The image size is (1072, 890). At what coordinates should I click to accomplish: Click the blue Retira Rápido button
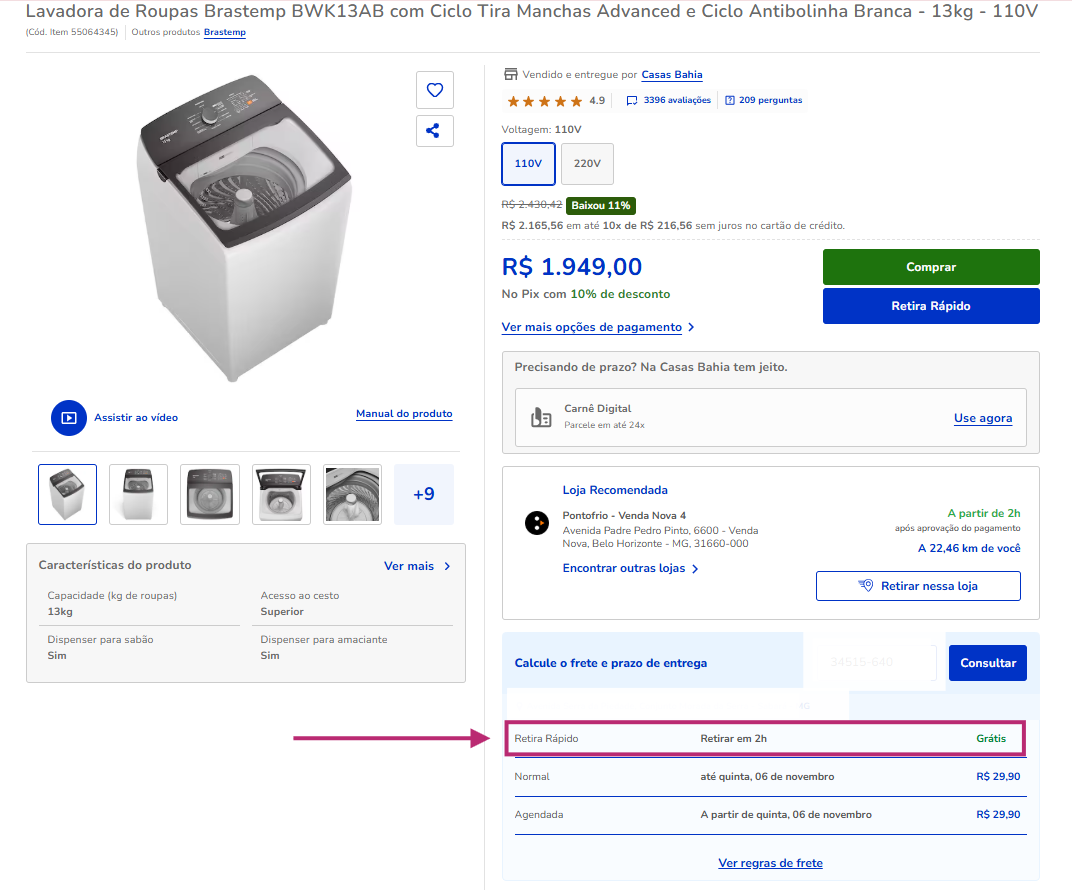coord(930,306)
